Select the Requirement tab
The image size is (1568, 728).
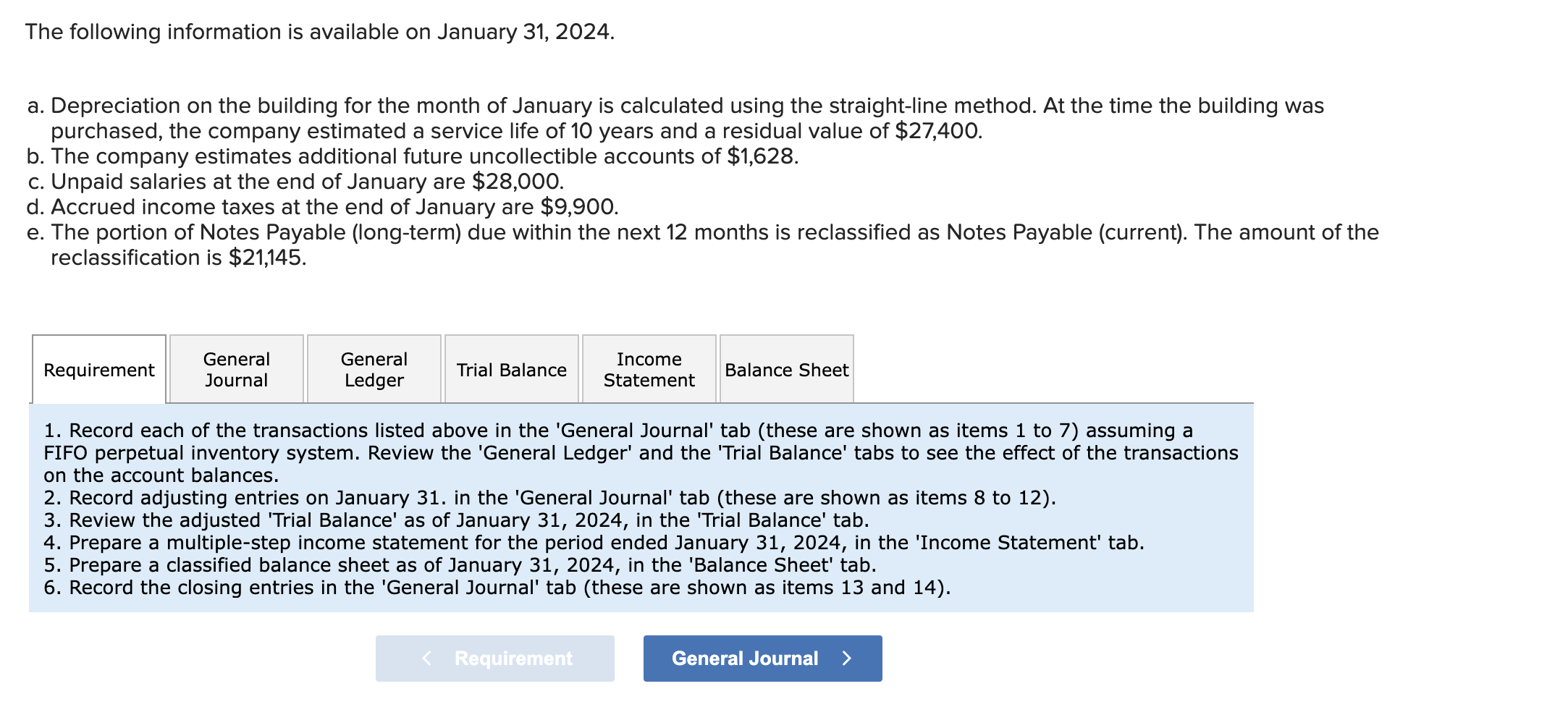click(98, 369)
